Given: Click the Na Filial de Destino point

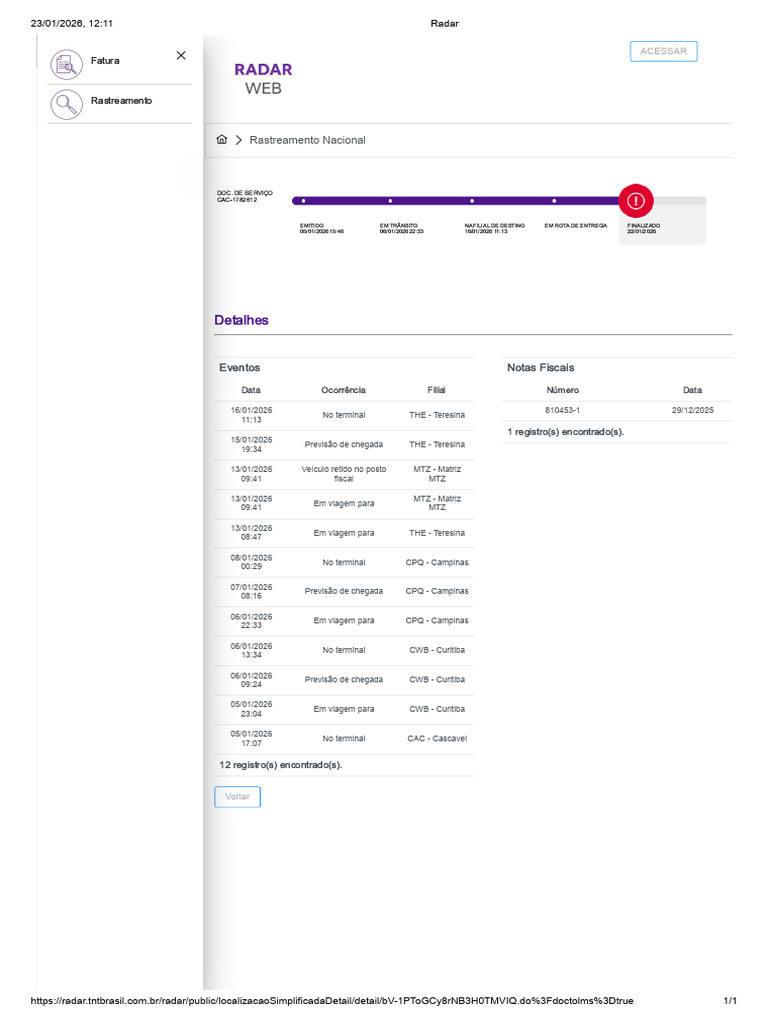Looking at the screenshot, I should (x=472, y=201).
